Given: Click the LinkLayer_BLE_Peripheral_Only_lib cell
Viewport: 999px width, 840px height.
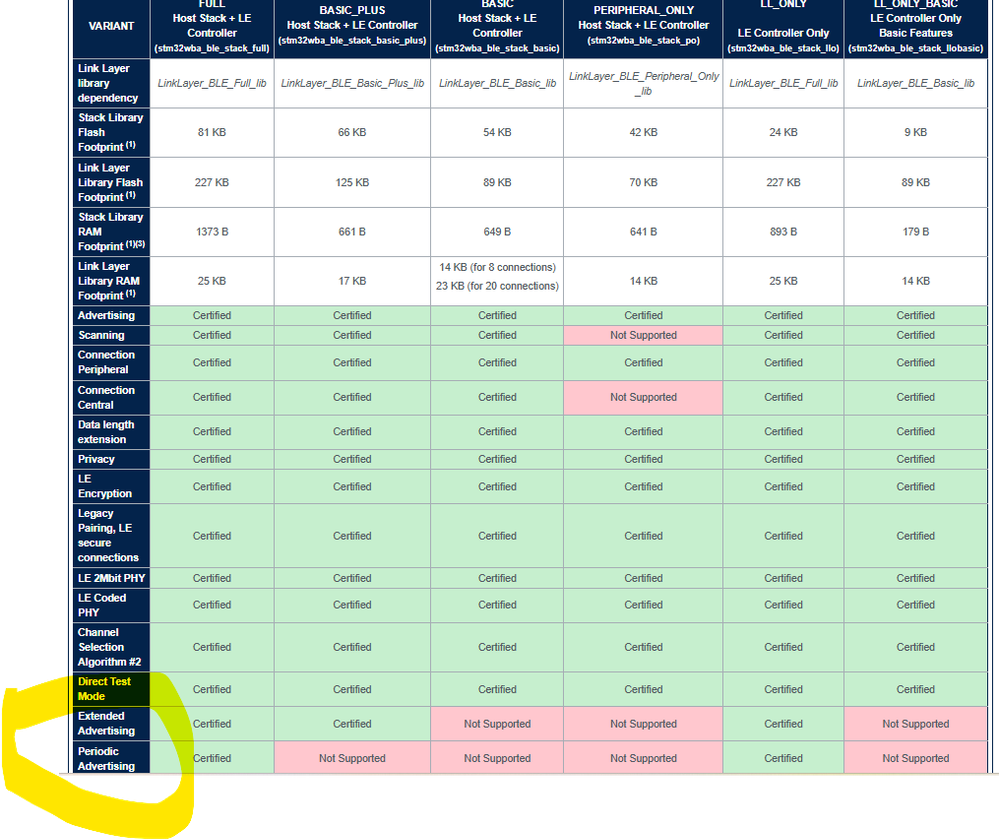Looking at the screenshot, I should tap(643, 83).
